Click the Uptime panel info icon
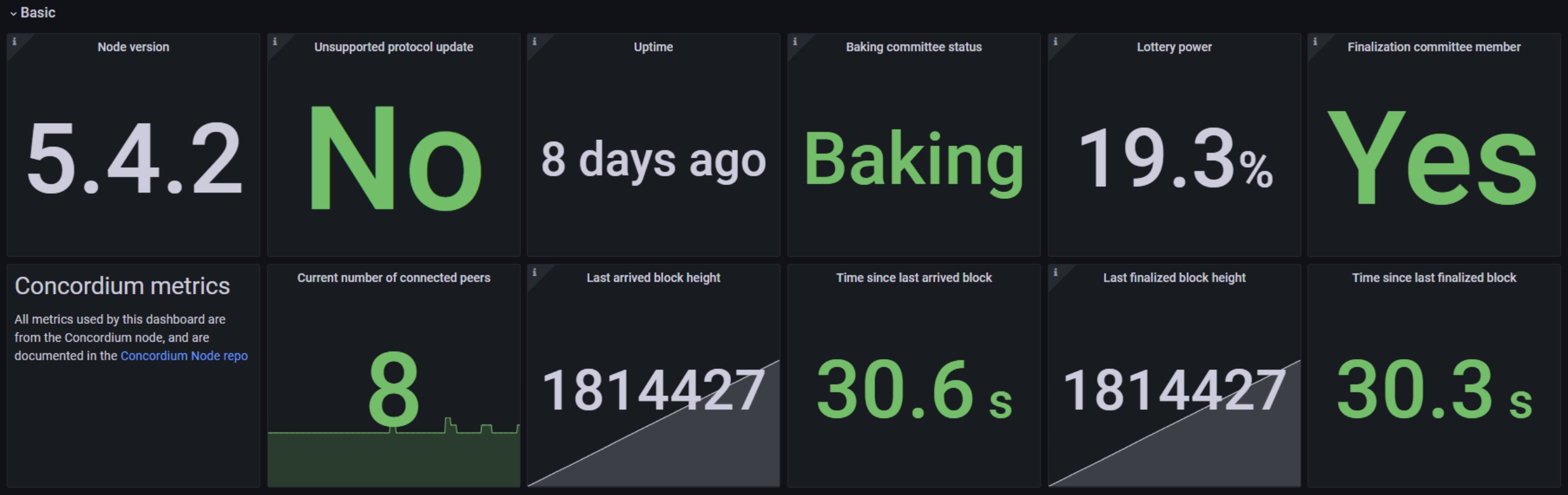 click(534, 42)
